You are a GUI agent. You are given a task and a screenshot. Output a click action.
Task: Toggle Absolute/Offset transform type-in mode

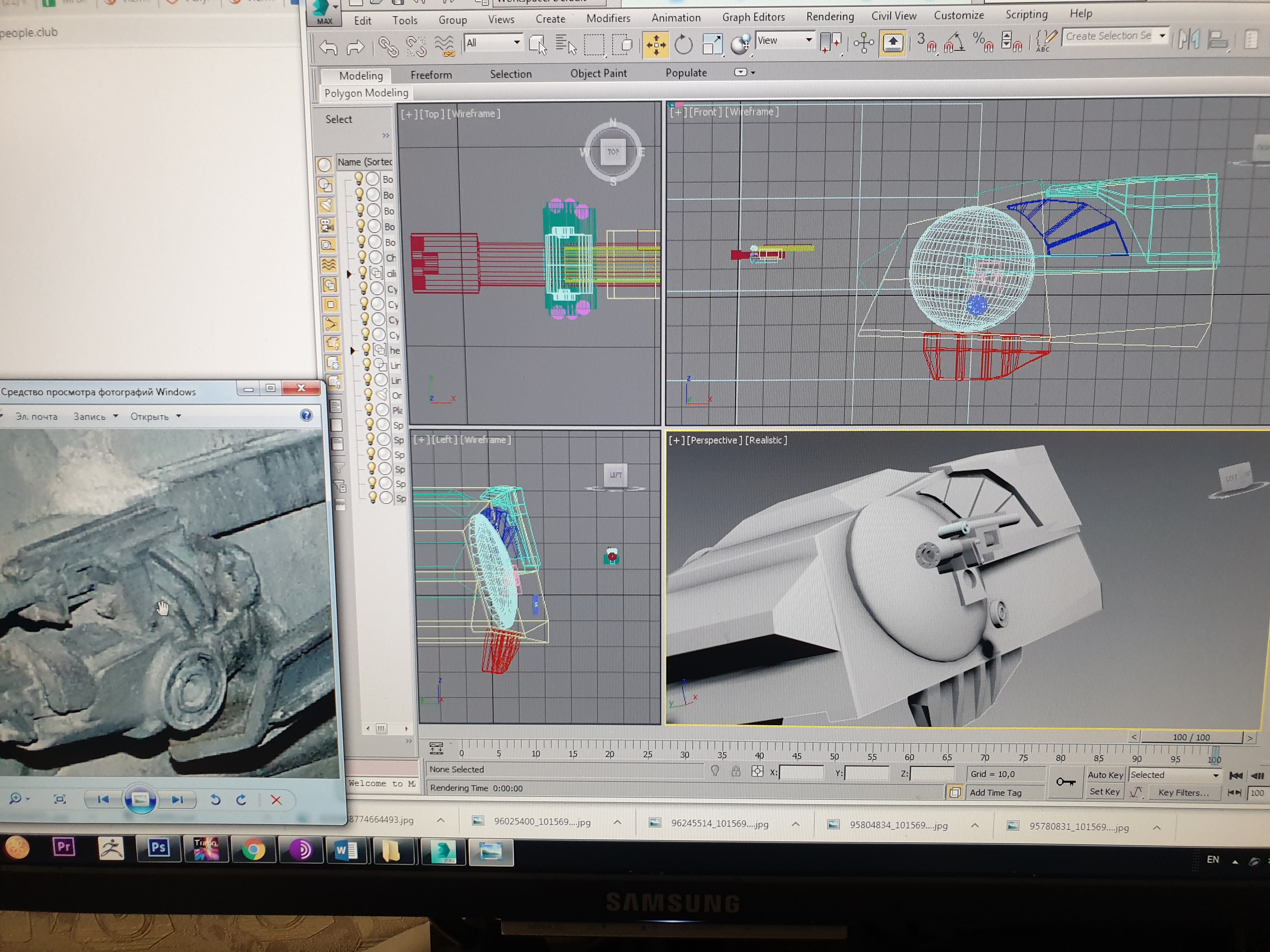[757, 771]
